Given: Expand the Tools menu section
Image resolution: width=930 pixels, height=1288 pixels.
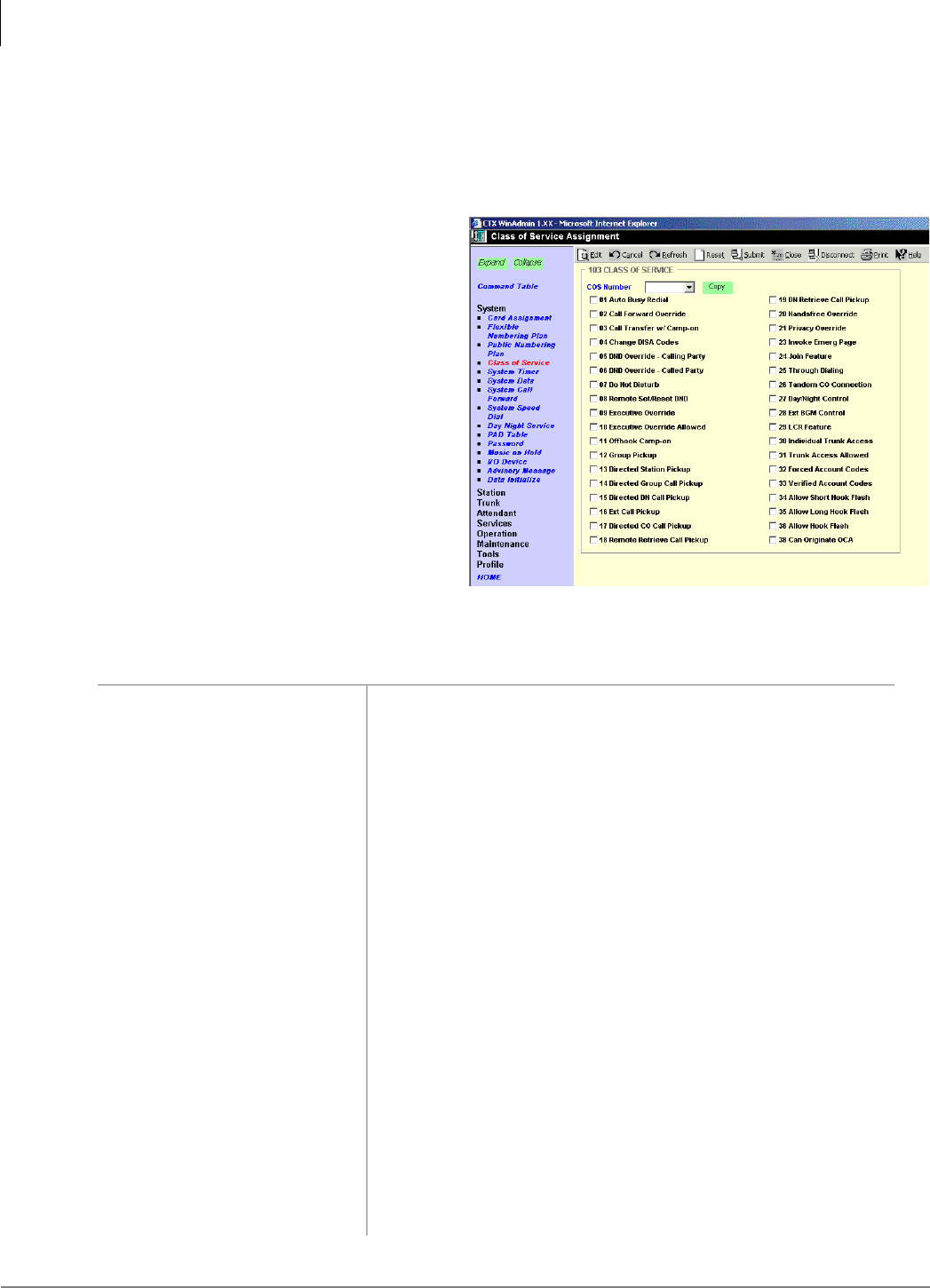Looking at the screenshot, I should click(x=488, y=554).
